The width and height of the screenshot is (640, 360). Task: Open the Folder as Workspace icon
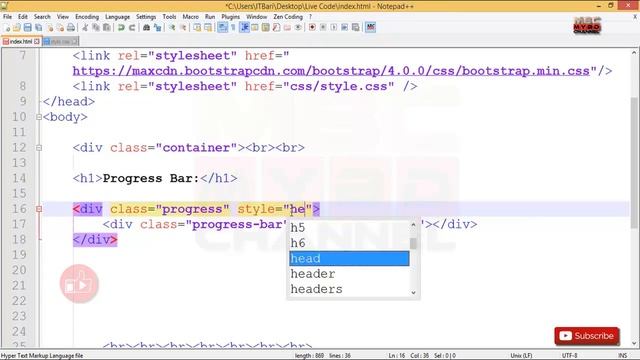287,27
